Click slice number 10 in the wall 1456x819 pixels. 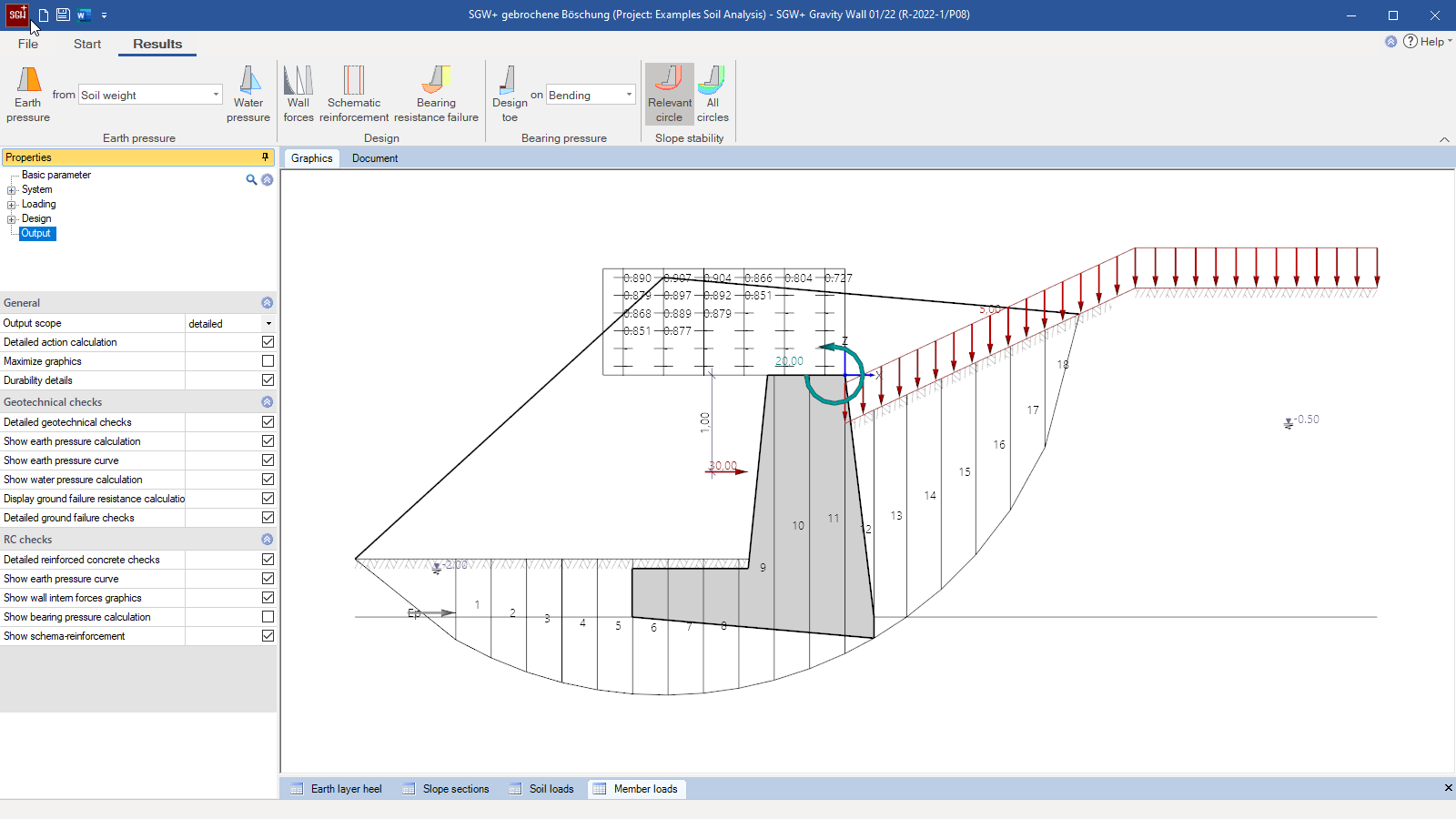798,526
